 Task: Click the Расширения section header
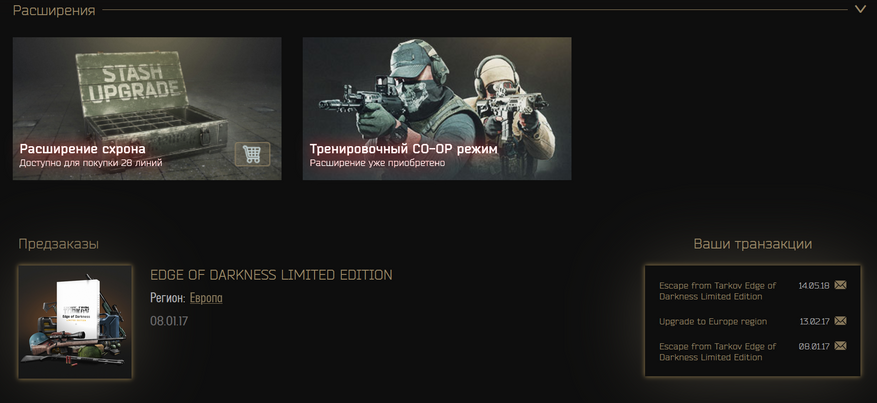pos(54,10)
